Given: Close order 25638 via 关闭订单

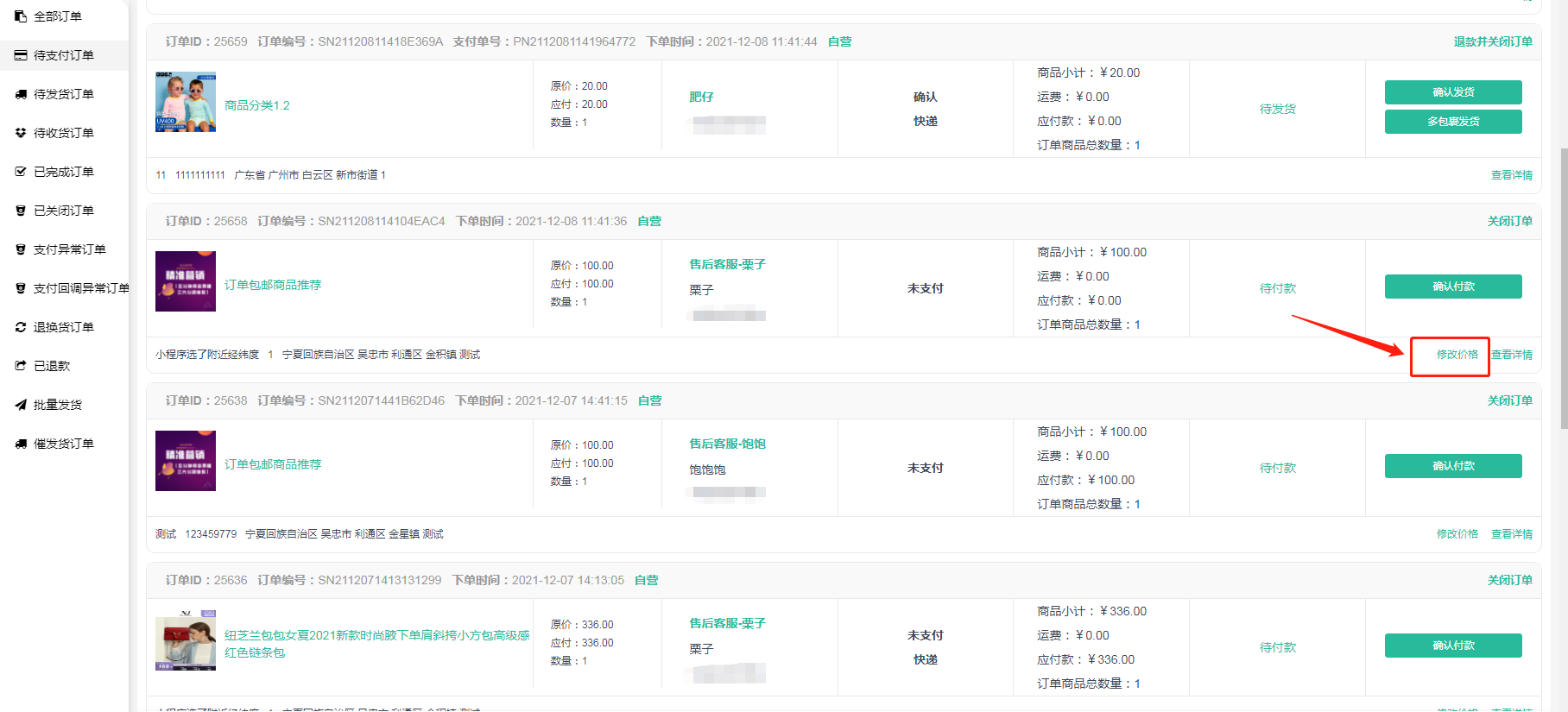Looking at the screenshot, I should 1509,400.
